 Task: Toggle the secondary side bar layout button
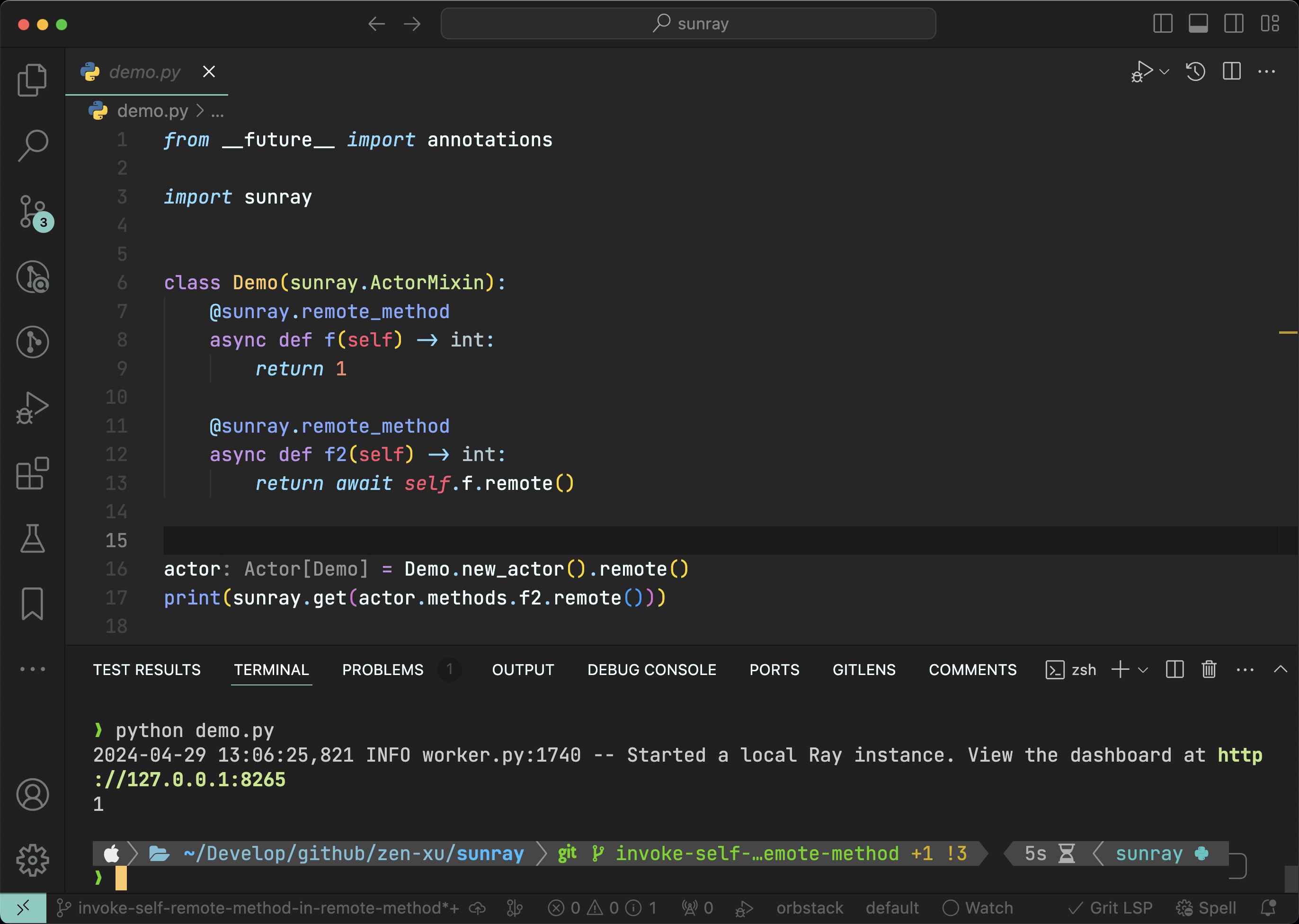pyautogui.click(x=1234, y=24)
